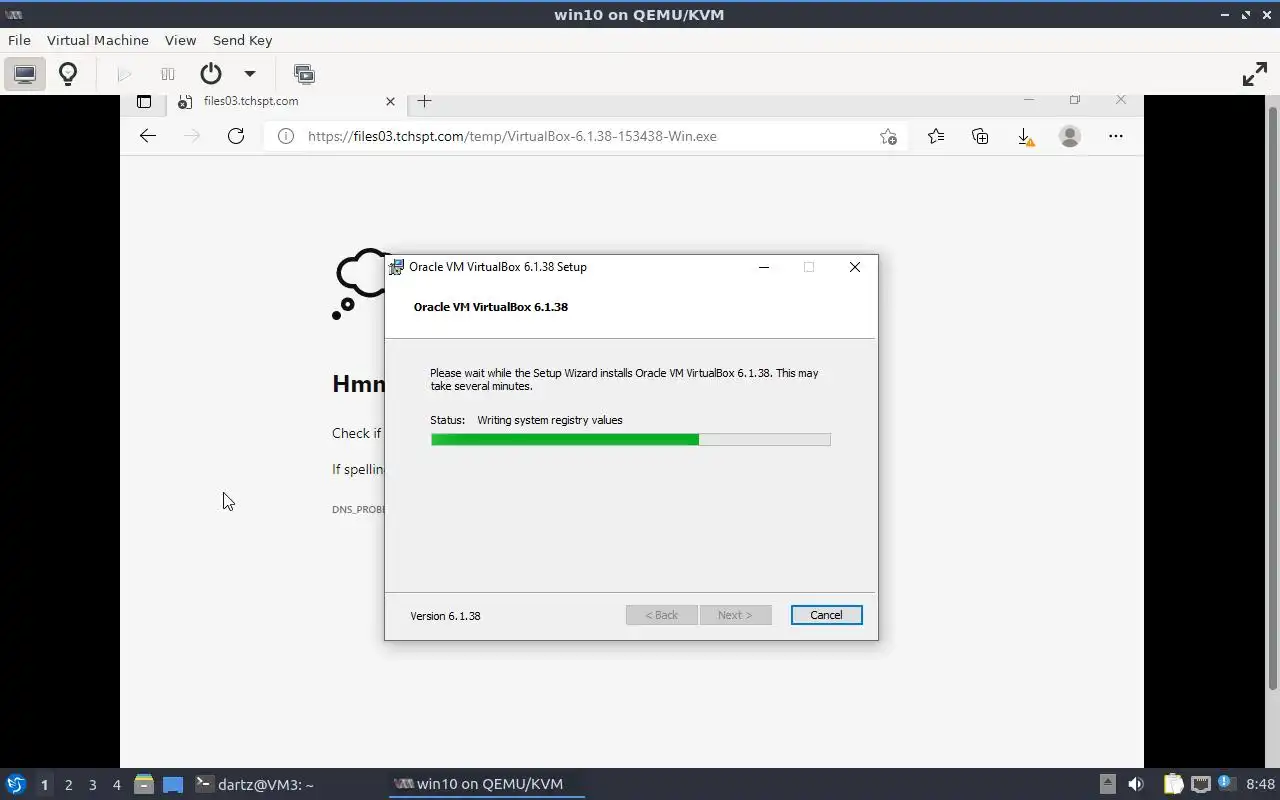Add this page to favorites star
The image size is (1280, 800).
888,137
